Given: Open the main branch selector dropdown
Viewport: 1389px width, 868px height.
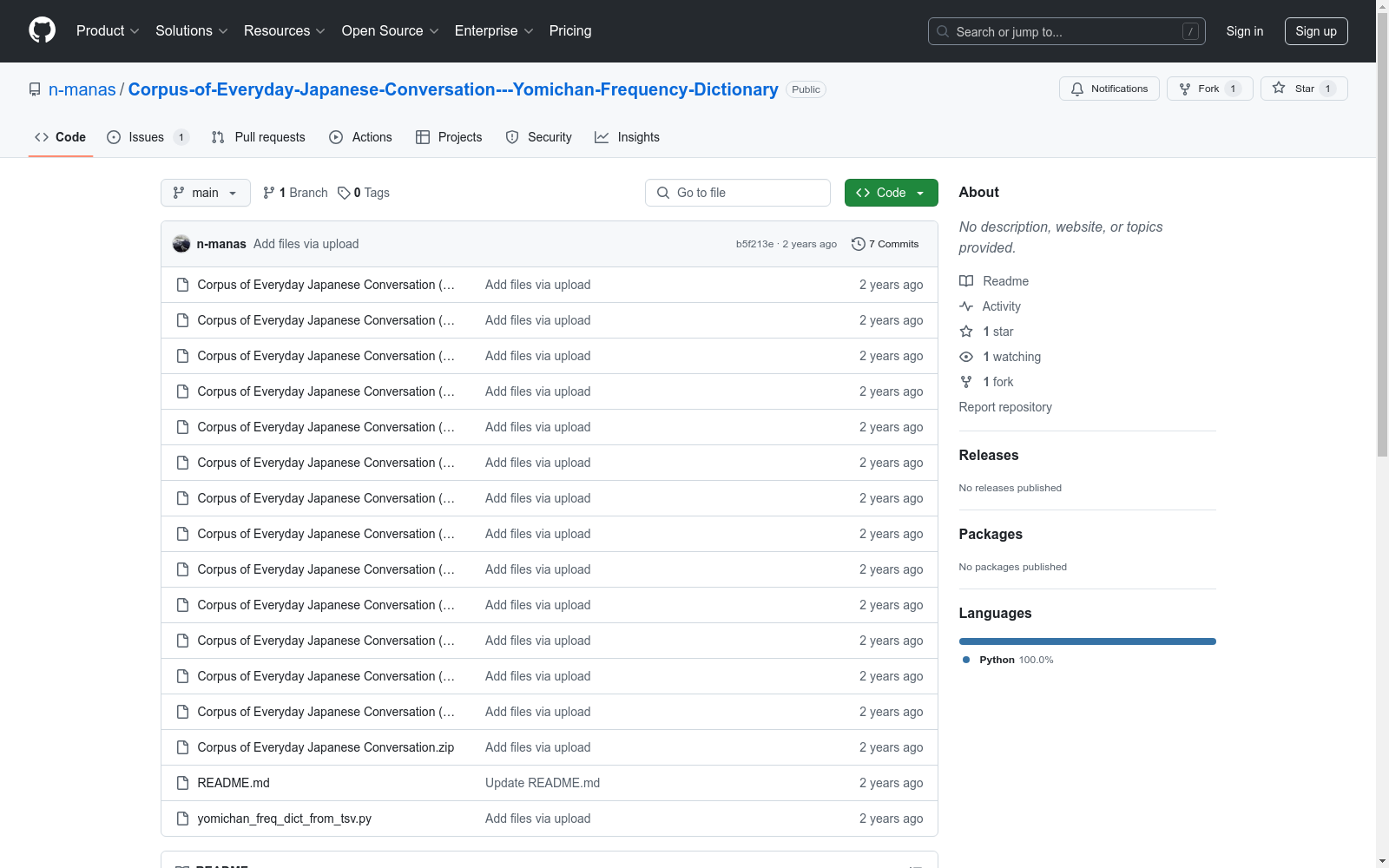Looking at the screenshot, I should (206, 193).
